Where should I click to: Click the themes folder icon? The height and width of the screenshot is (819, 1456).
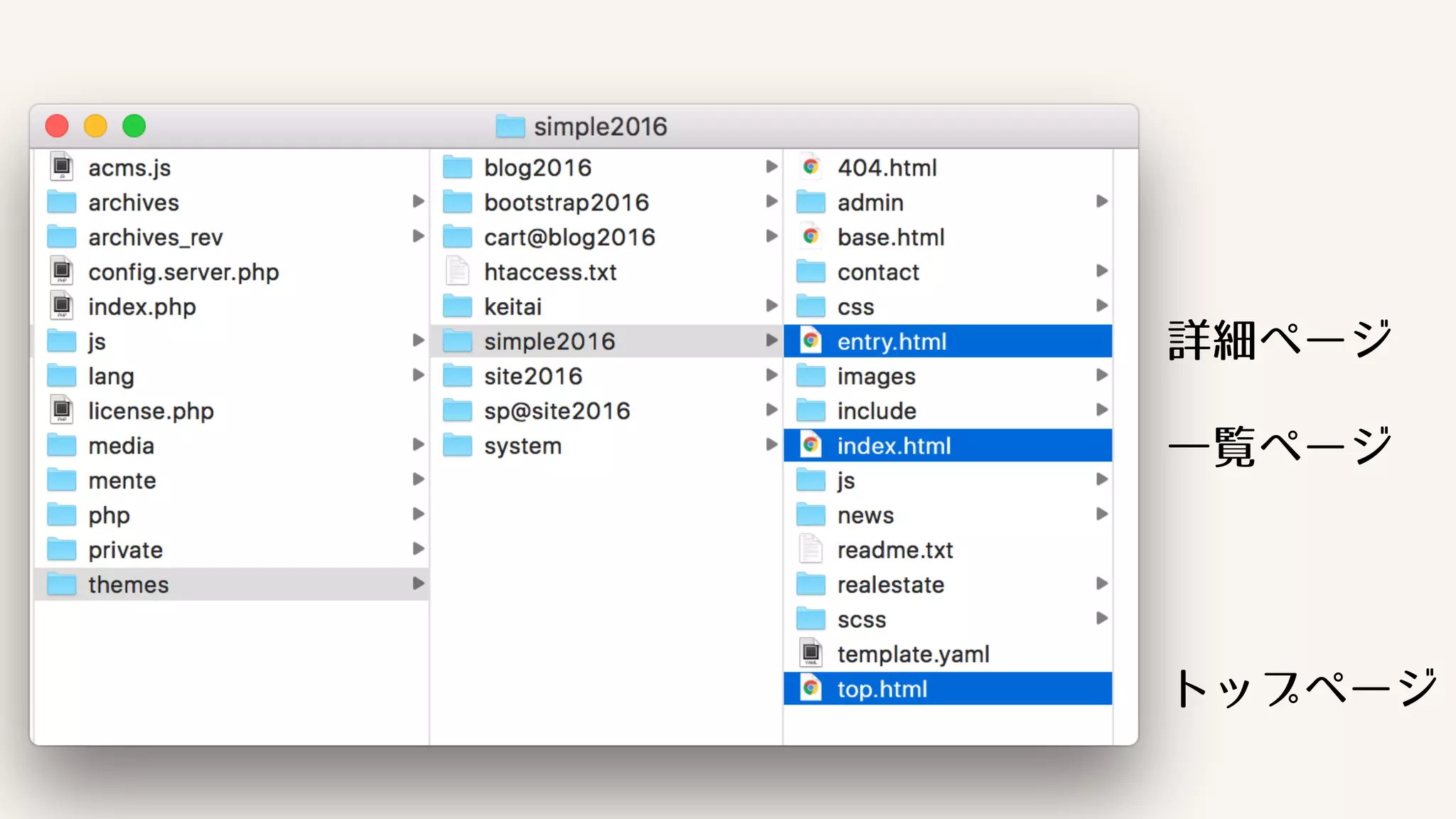pos(62,584)
